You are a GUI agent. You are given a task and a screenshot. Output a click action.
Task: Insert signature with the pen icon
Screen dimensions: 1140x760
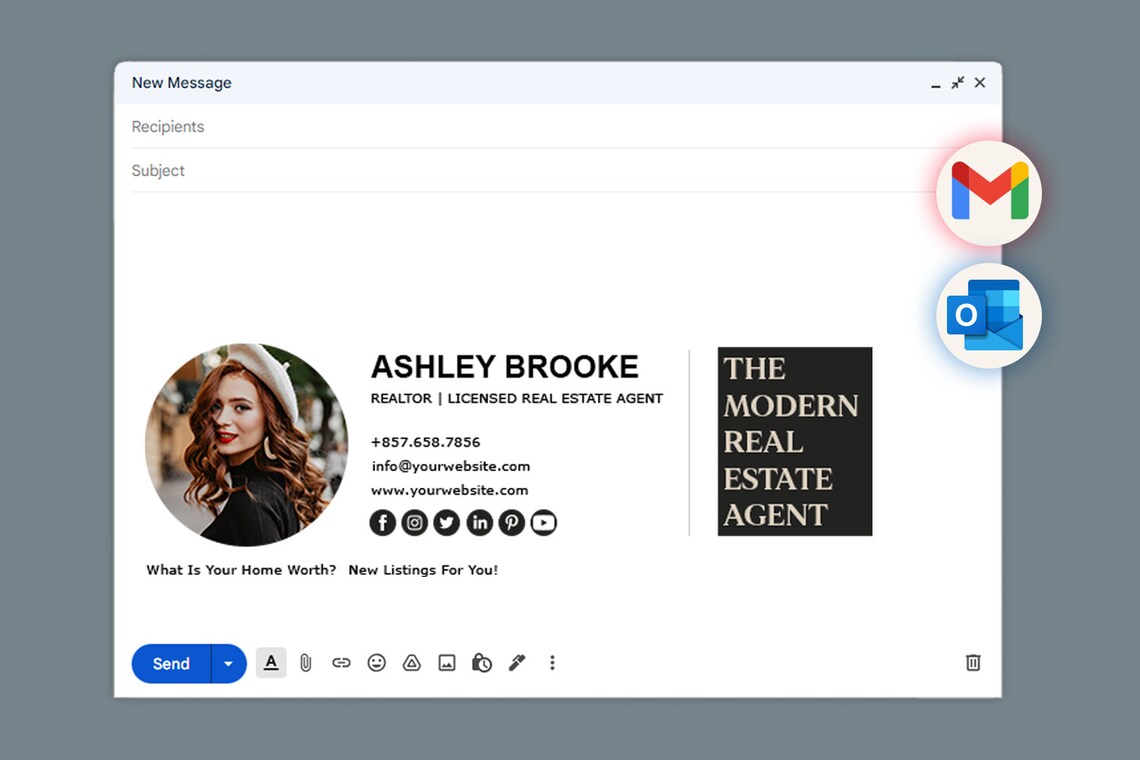point(517,663)
